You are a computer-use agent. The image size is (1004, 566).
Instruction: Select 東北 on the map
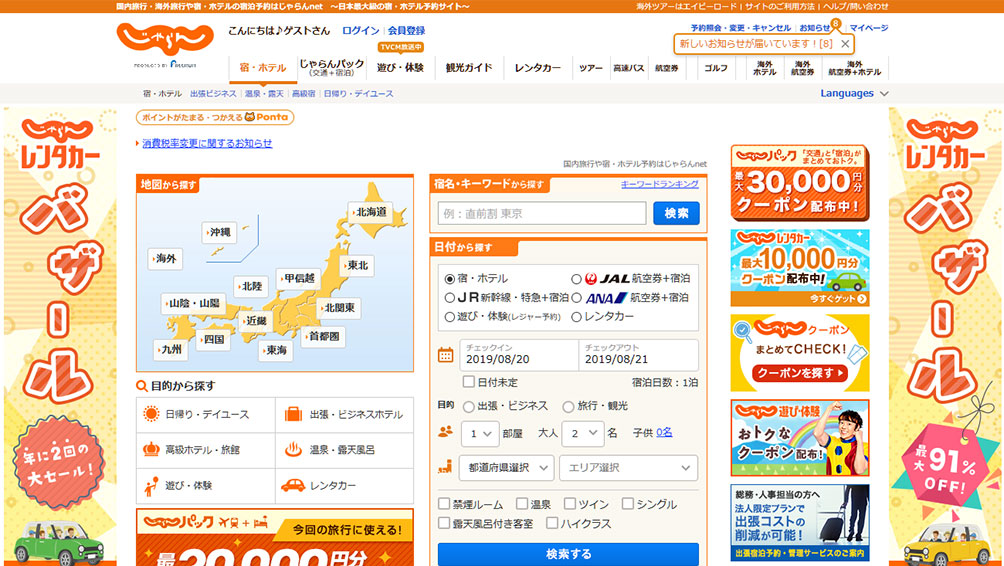(x=357, y=265)
